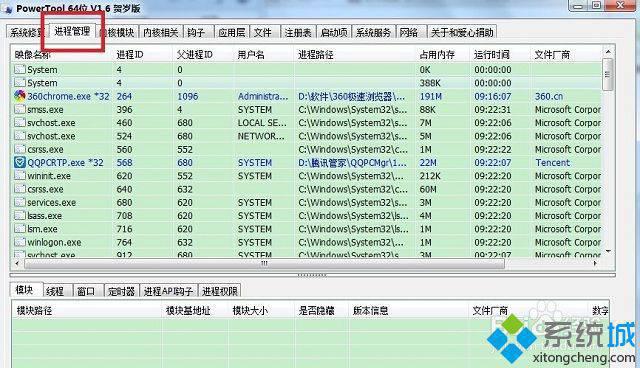This screenshot has height=368, width=640.
Task: Click the winlogon.exe file icon
Action: tap(20, 242)
